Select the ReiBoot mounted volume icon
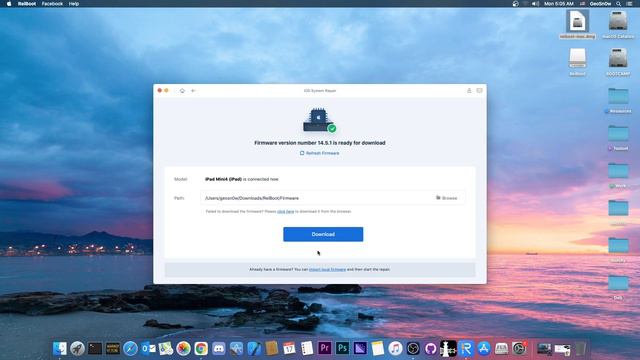Viewport: 640px width, 360px height. coord(577,62)
